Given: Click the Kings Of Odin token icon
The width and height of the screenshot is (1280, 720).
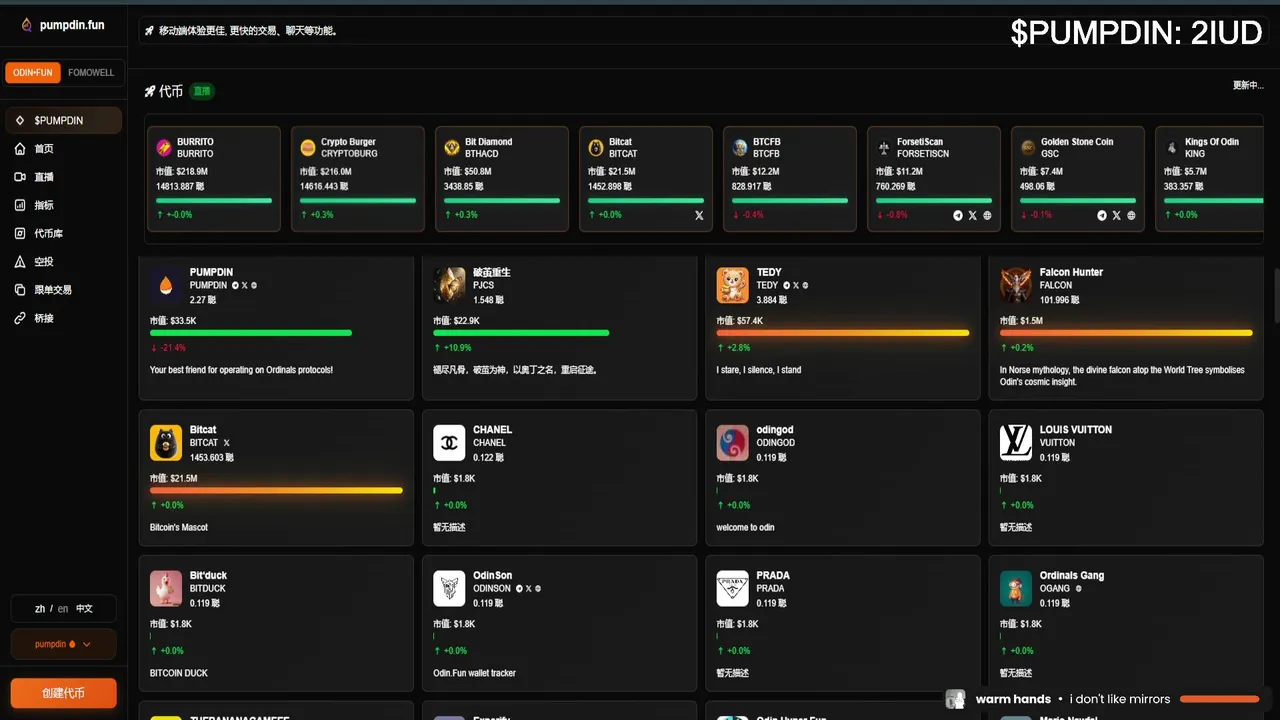Looking at the screenshot, I should [1172, 147].
